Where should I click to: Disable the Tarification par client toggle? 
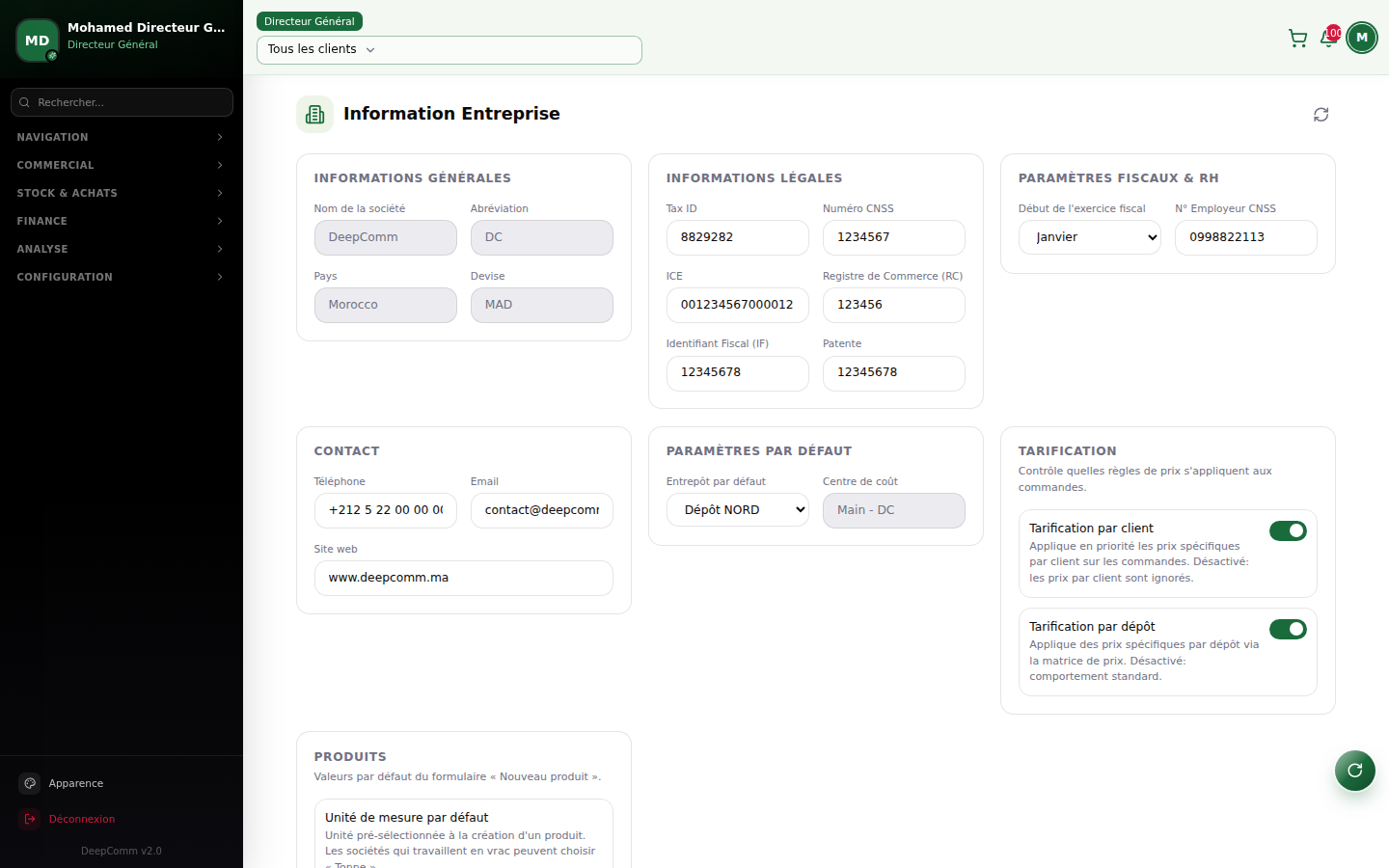pyautogui.click(x=1288, y=530)
